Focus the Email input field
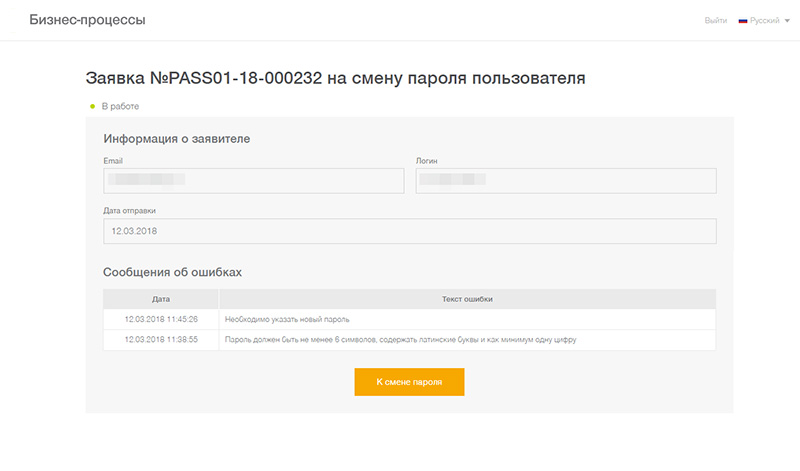This screenshot has height=471, width=800. (254, 181)
